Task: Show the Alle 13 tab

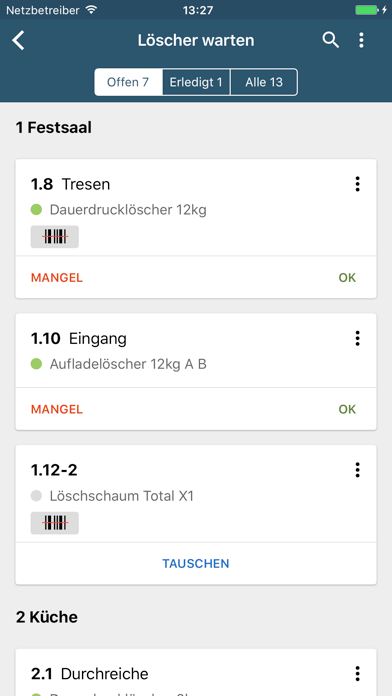Action: [x=264, y=82]
